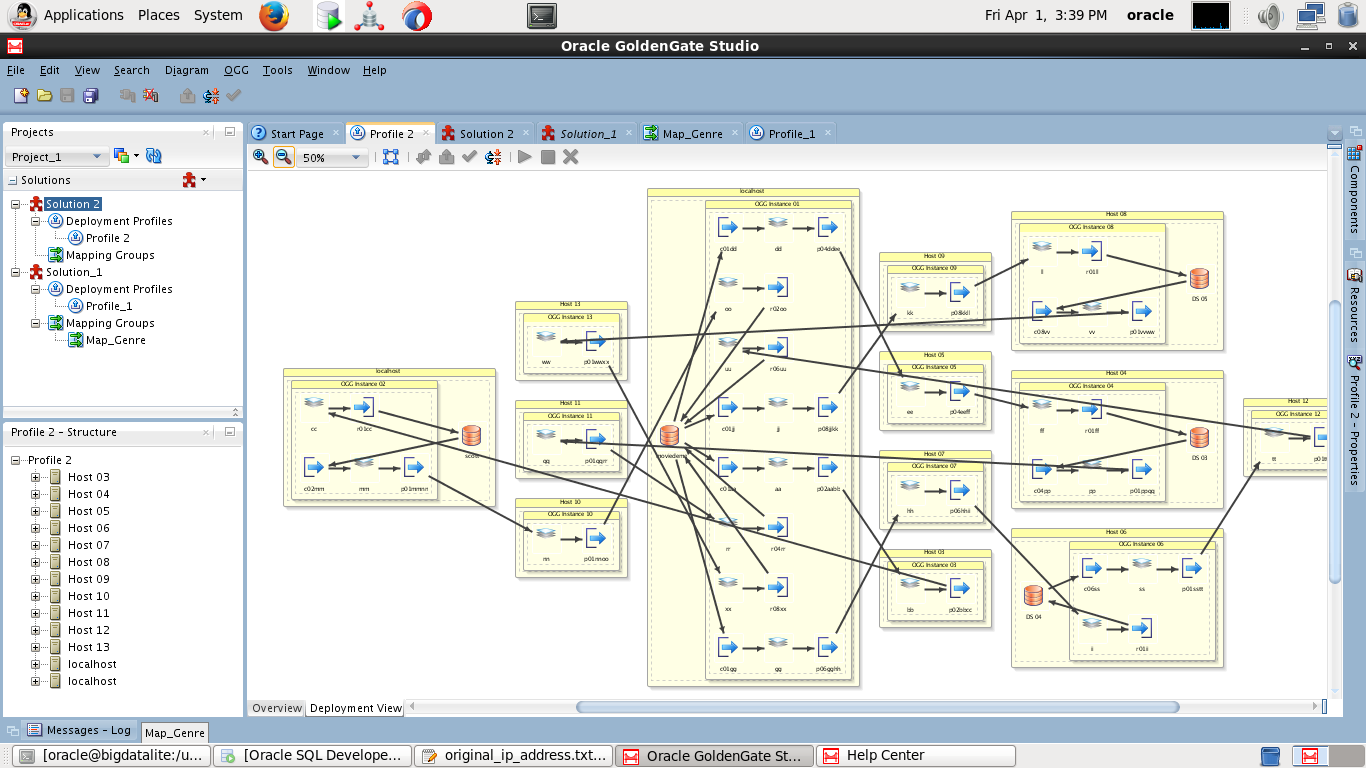Select Map_Genre in the Projects tree
The width and height of the screenshot is (1366, 768).
coord(115,340)
